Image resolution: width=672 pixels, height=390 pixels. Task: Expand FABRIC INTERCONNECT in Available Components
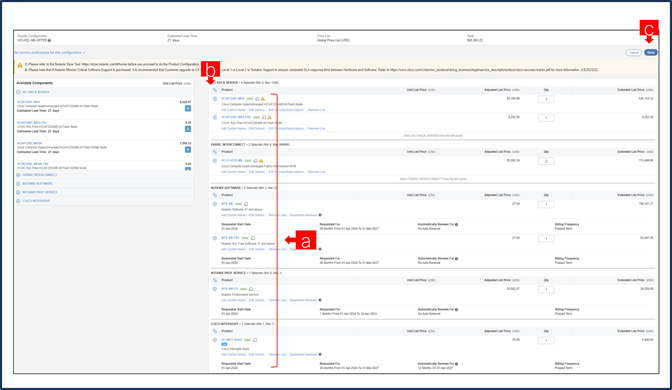click(18, 175)
